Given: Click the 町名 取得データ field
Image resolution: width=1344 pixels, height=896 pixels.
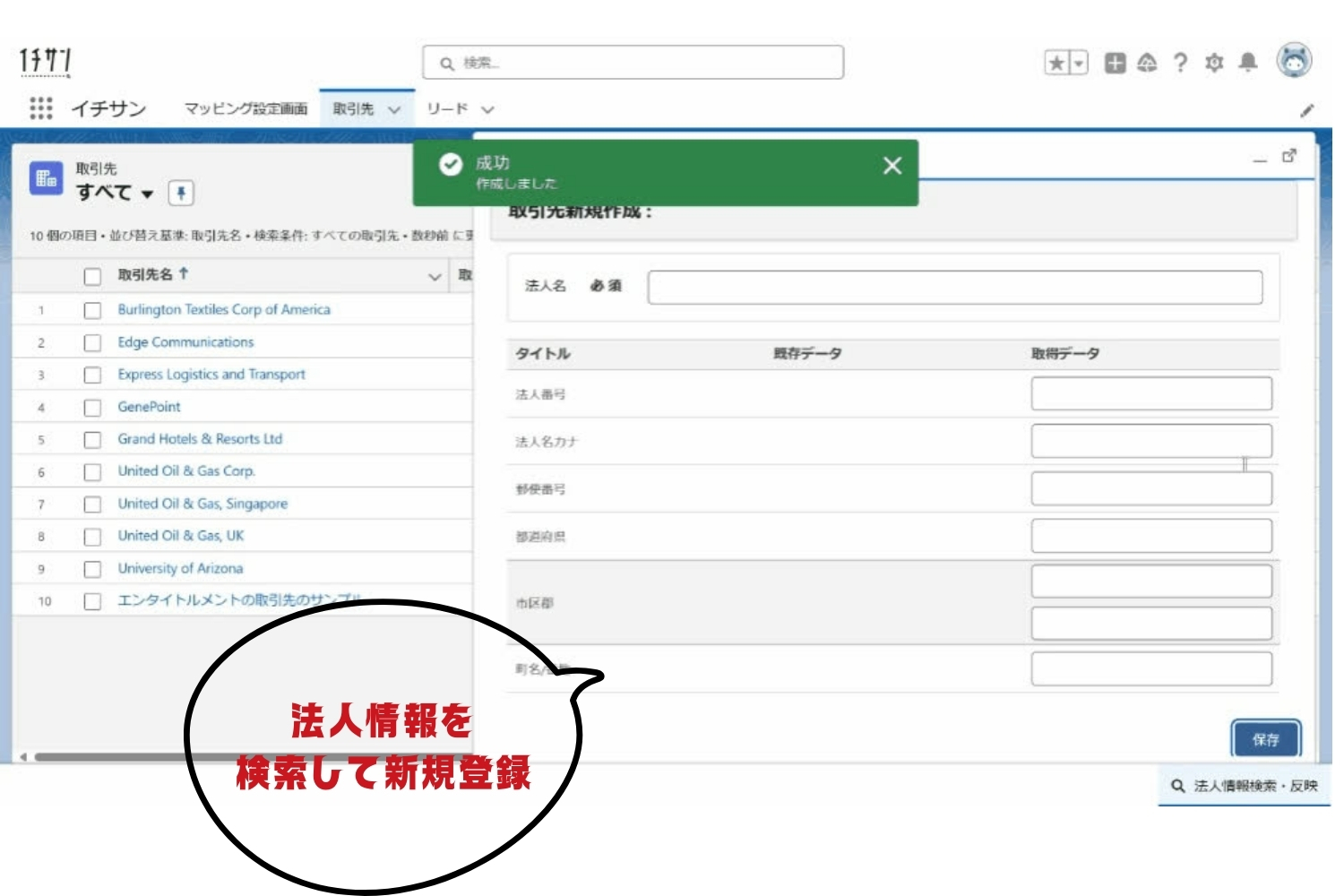Looking at the screenshot, I should (x=1151, y=668).
